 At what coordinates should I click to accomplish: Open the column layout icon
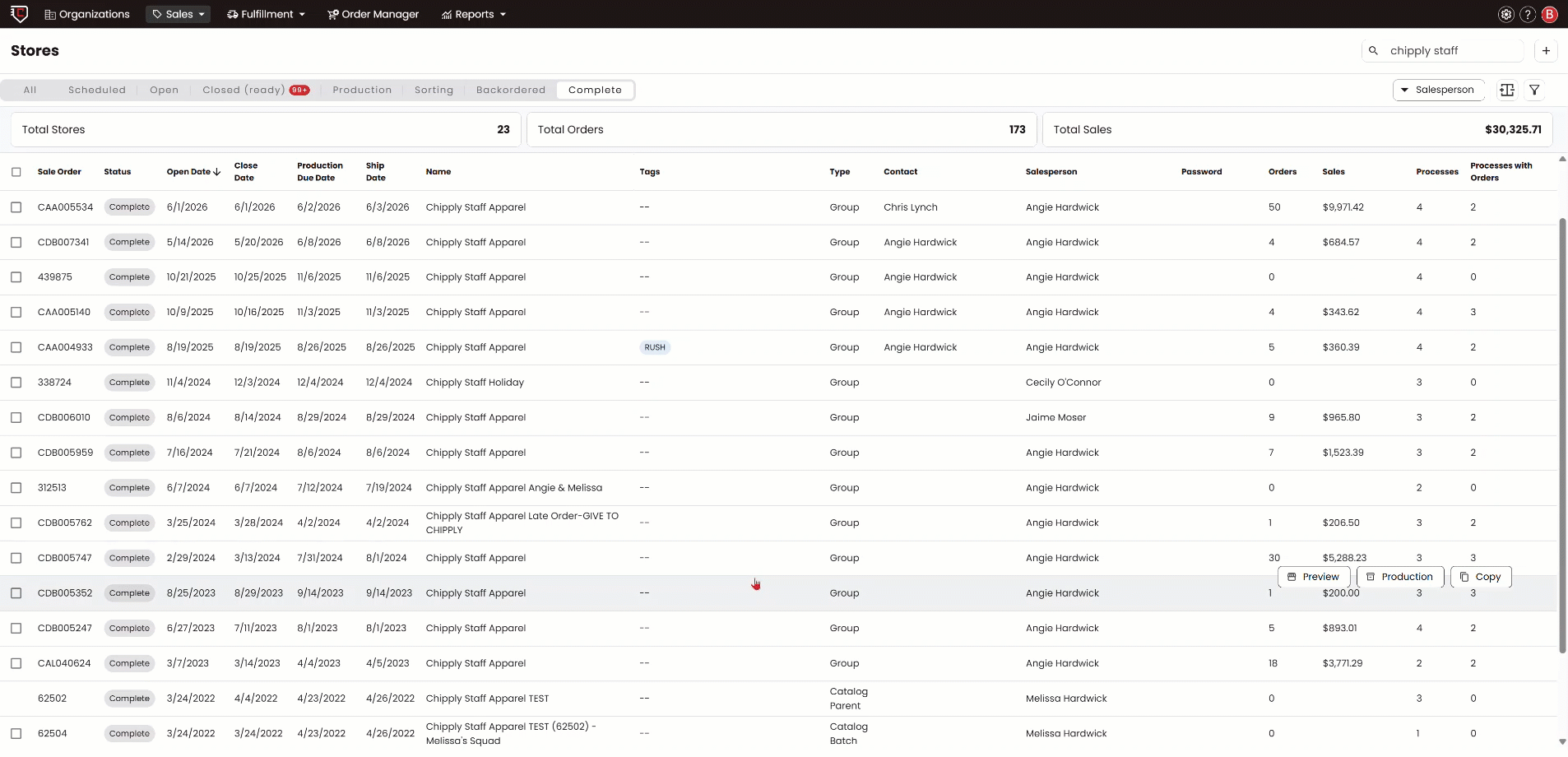[x=1507, y=90]
